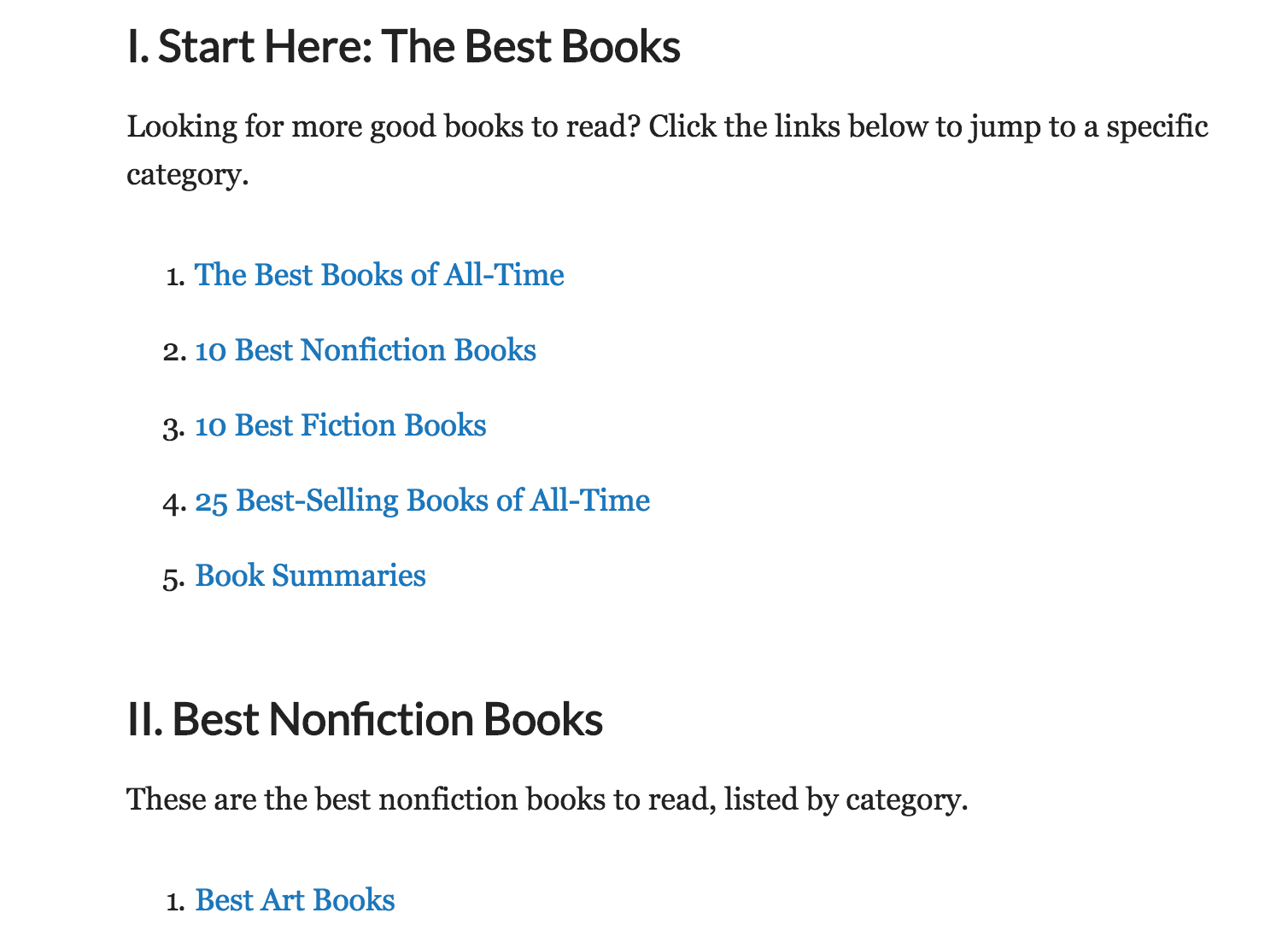The image size is (1288, 948).
Task: Click list number 4 beside 25 Best-Selling Books
Action: (174, 502)
